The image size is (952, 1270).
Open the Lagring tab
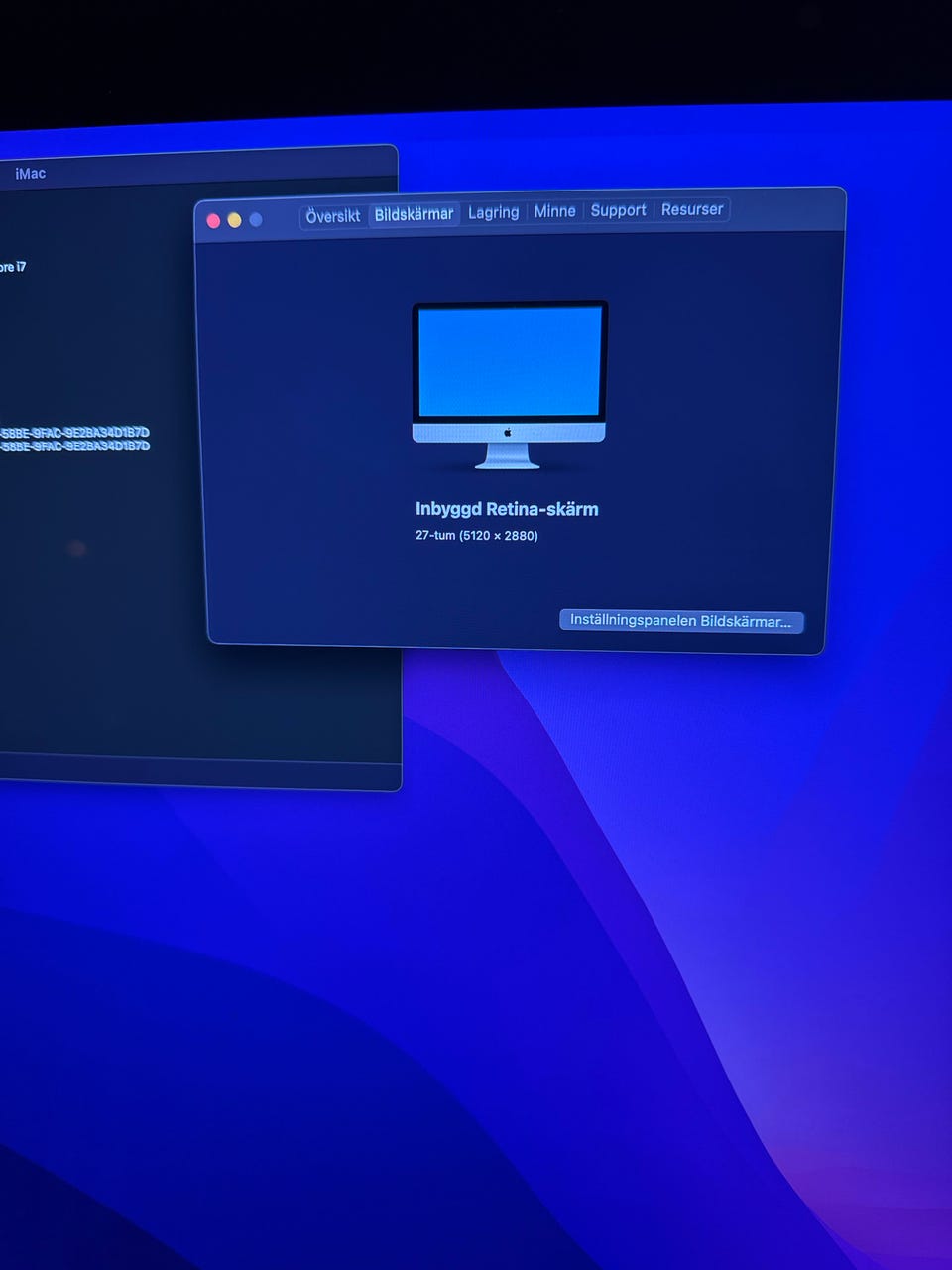[x=493, y=212]
